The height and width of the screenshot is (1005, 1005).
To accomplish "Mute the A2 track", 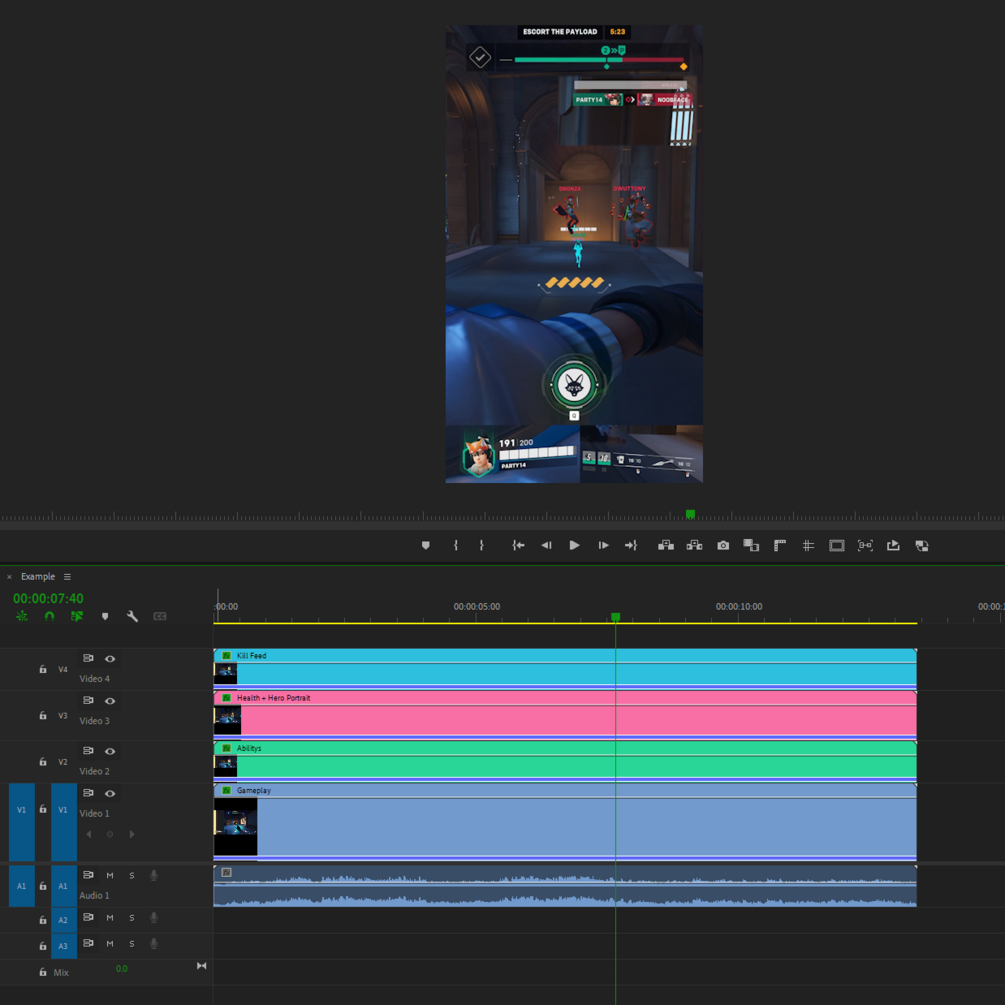I will pos(110,918).
